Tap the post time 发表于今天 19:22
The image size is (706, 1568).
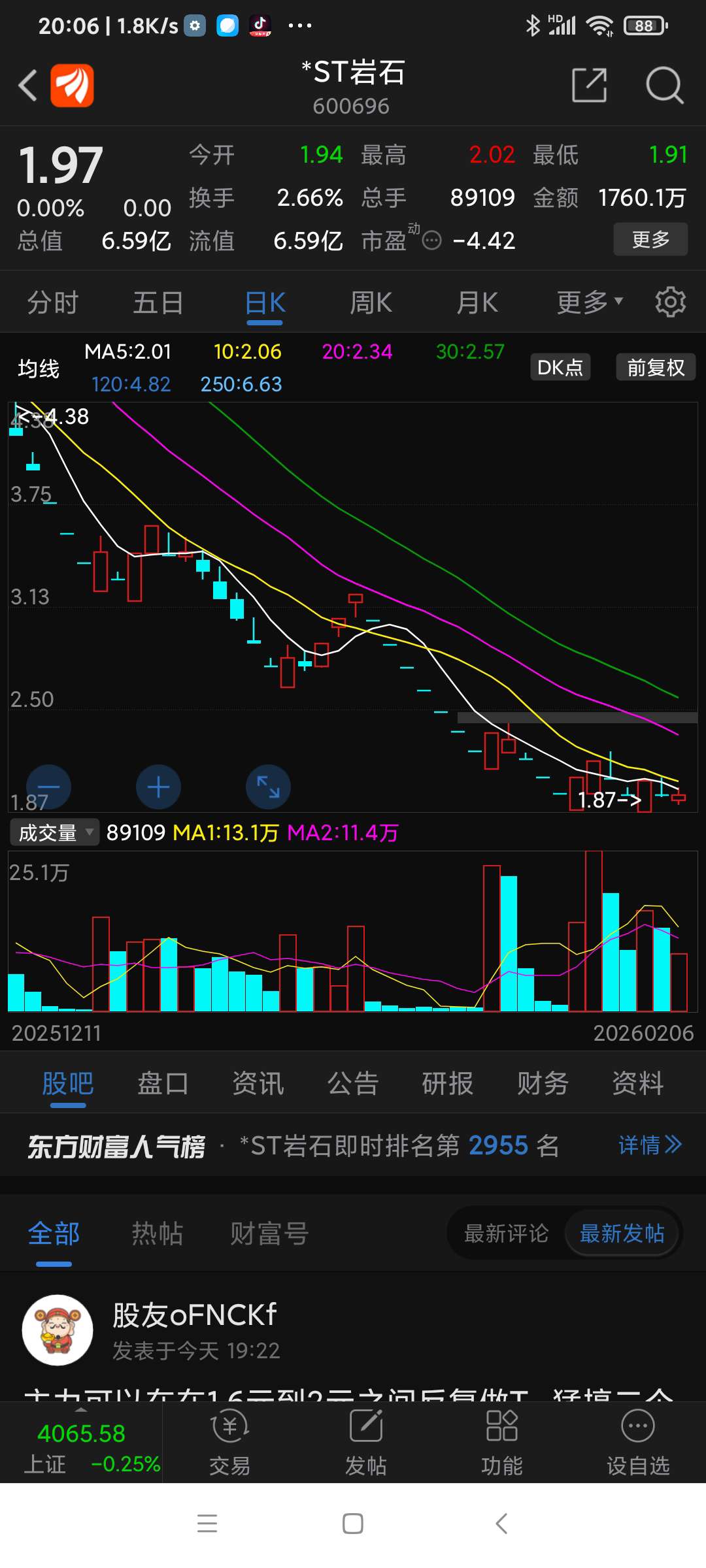pos(196,1350)
